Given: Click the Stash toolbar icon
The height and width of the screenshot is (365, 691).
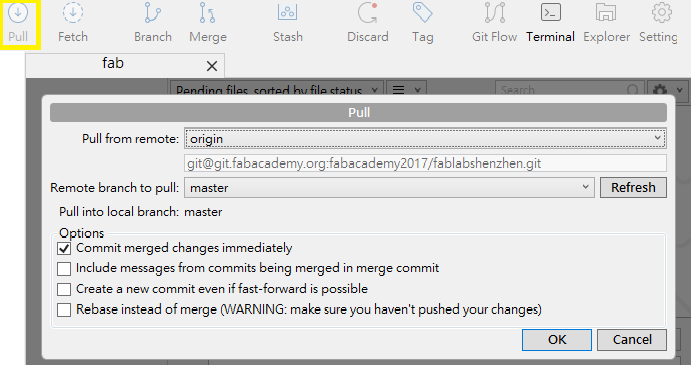Looking at the screenshot, I should (288, 23).
